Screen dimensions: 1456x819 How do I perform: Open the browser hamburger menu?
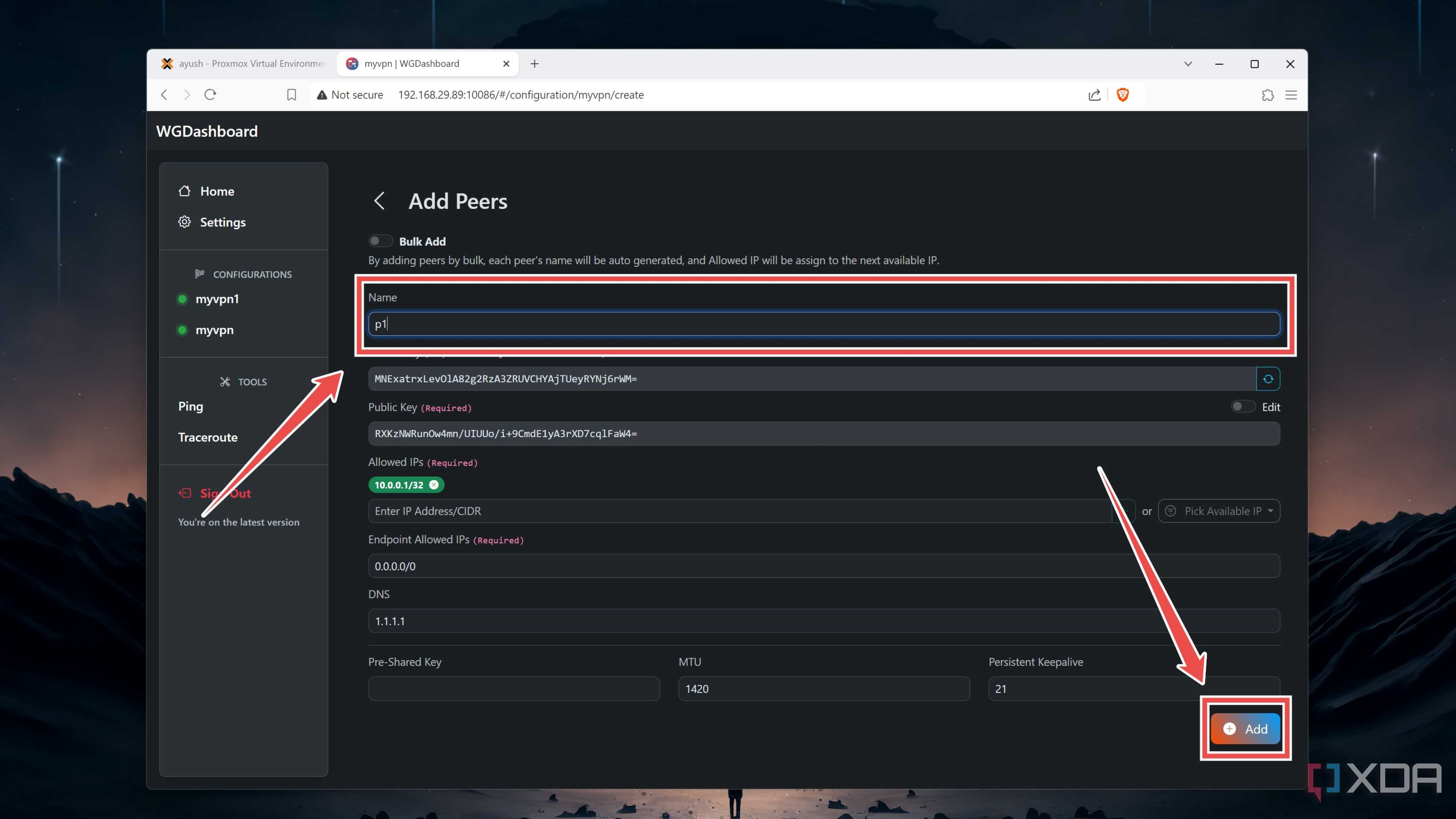(x=1291, y=94)
